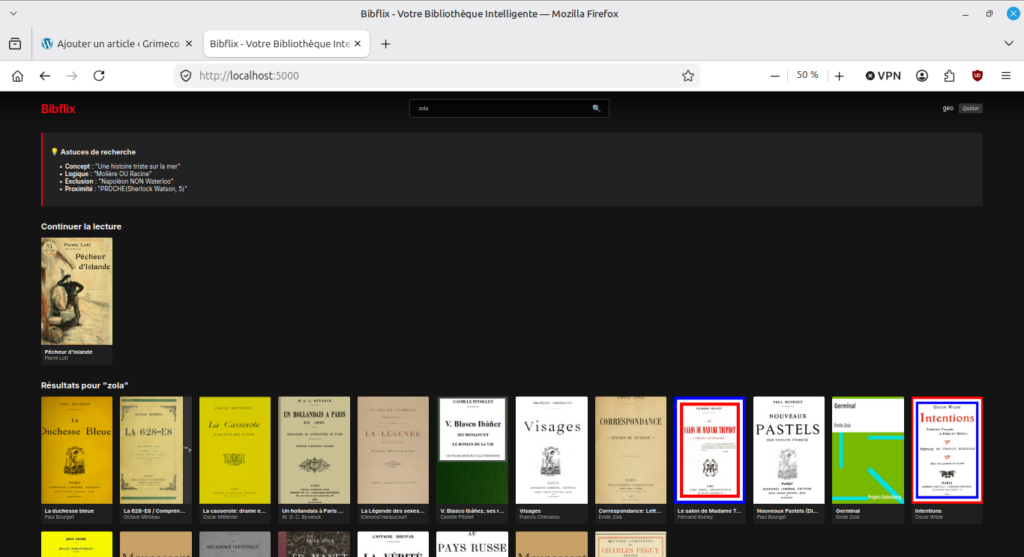Click the Quitter logout button

pyautogui.click(x=970, y=108)
